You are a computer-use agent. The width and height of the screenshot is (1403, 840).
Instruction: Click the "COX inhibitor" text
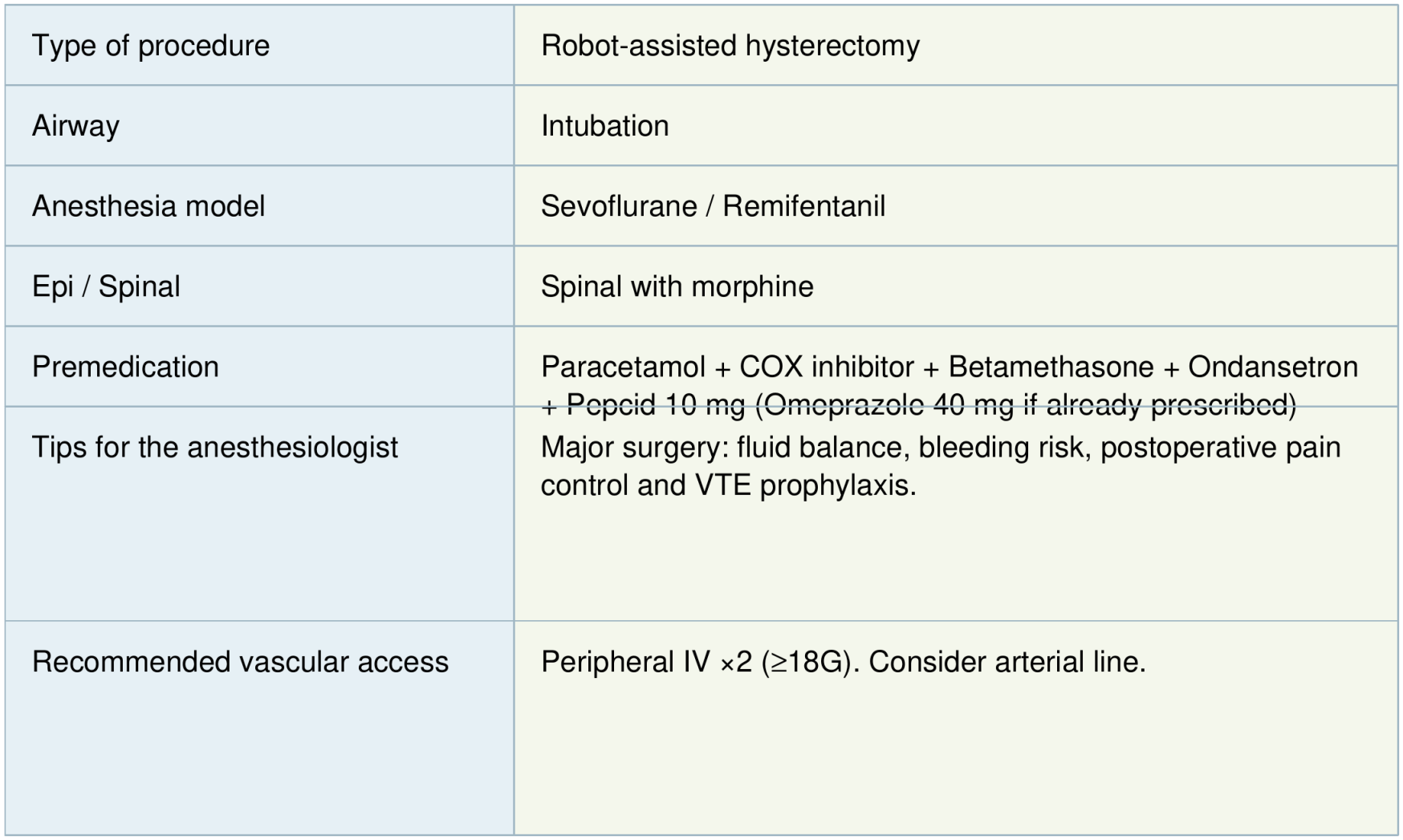tap(826, 367)
